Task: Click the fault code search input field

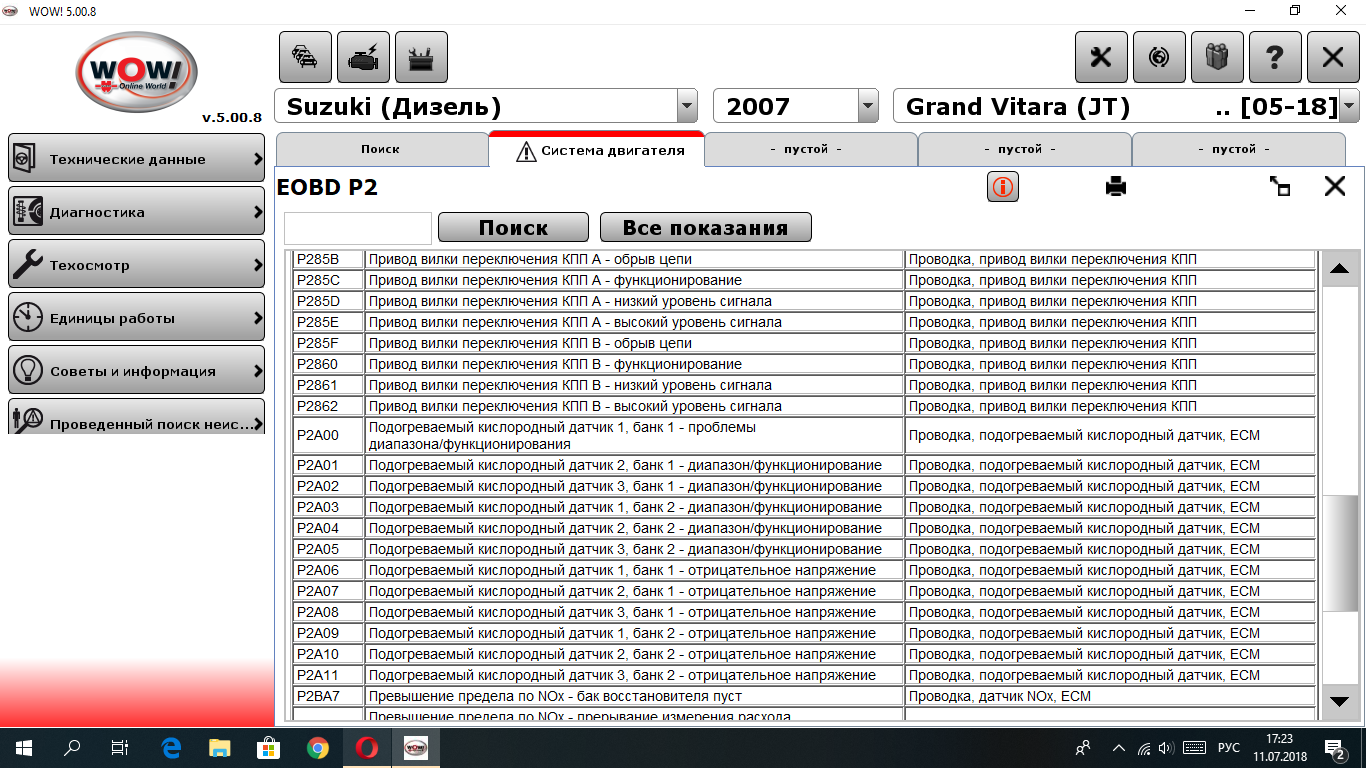Action: pos(358,228)
